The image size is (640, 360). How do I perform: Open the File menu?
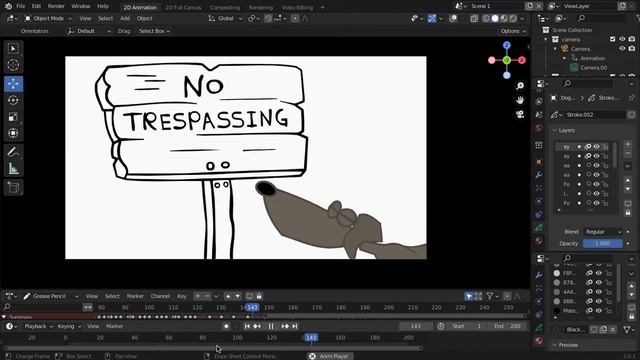tap(20, 6)
